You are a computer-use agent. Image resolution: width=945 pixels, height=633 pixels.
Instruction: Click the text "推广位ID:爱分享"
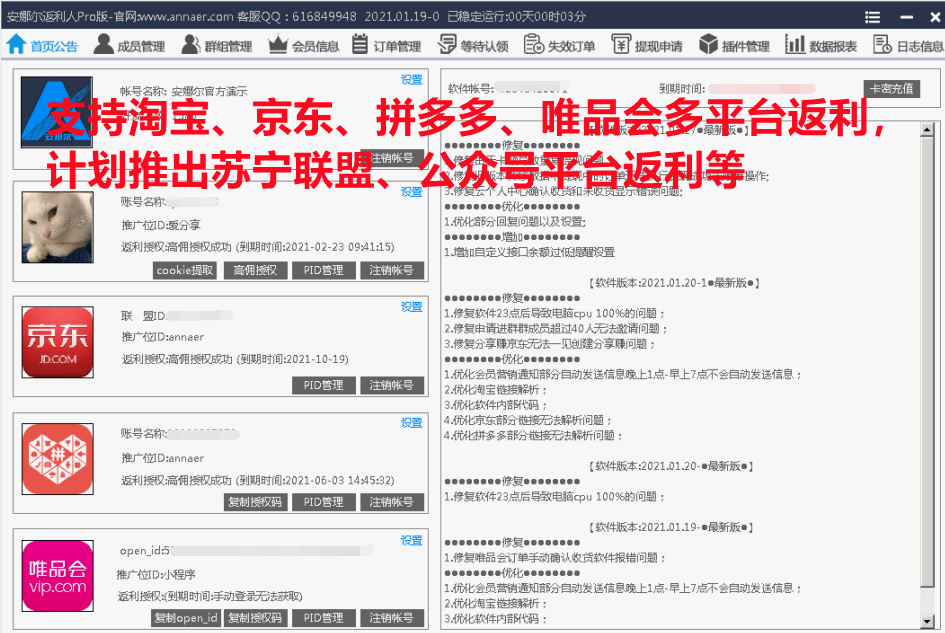(x=161, y=225)
